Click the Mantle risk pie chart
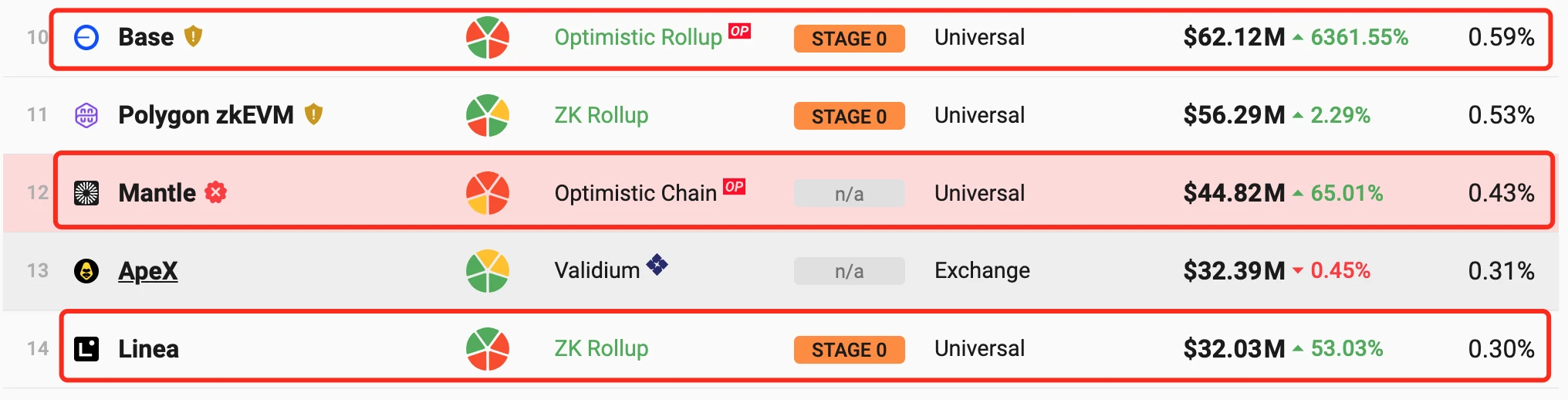The width and height of the screenshot is (1568, 400). click(x=488, y=193)
